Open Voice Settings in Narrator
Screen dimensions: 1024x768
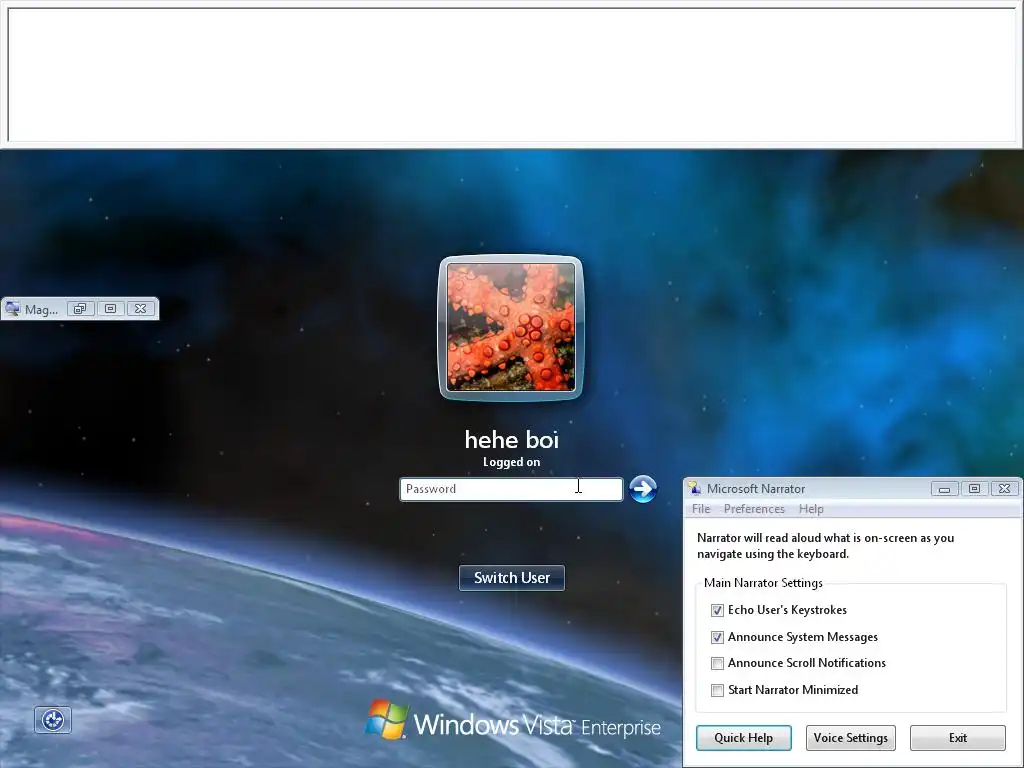coord(850,738)
